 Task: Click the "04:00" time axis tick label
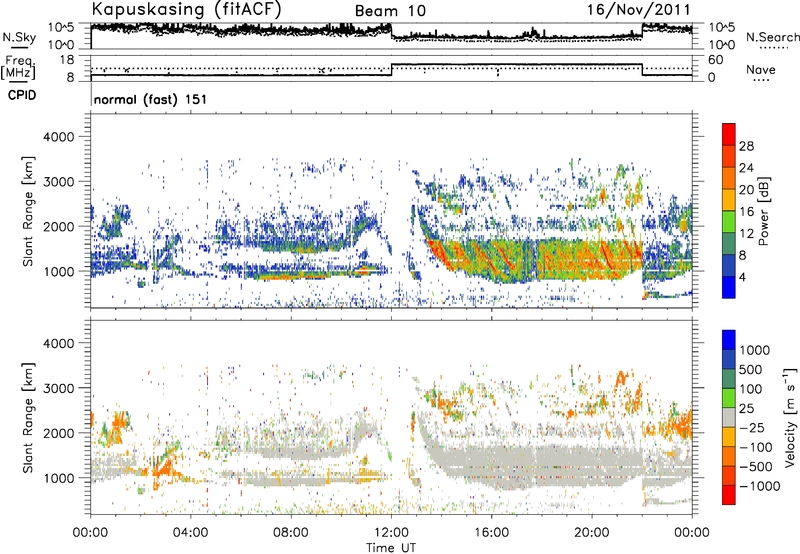(x=191, y=533)
